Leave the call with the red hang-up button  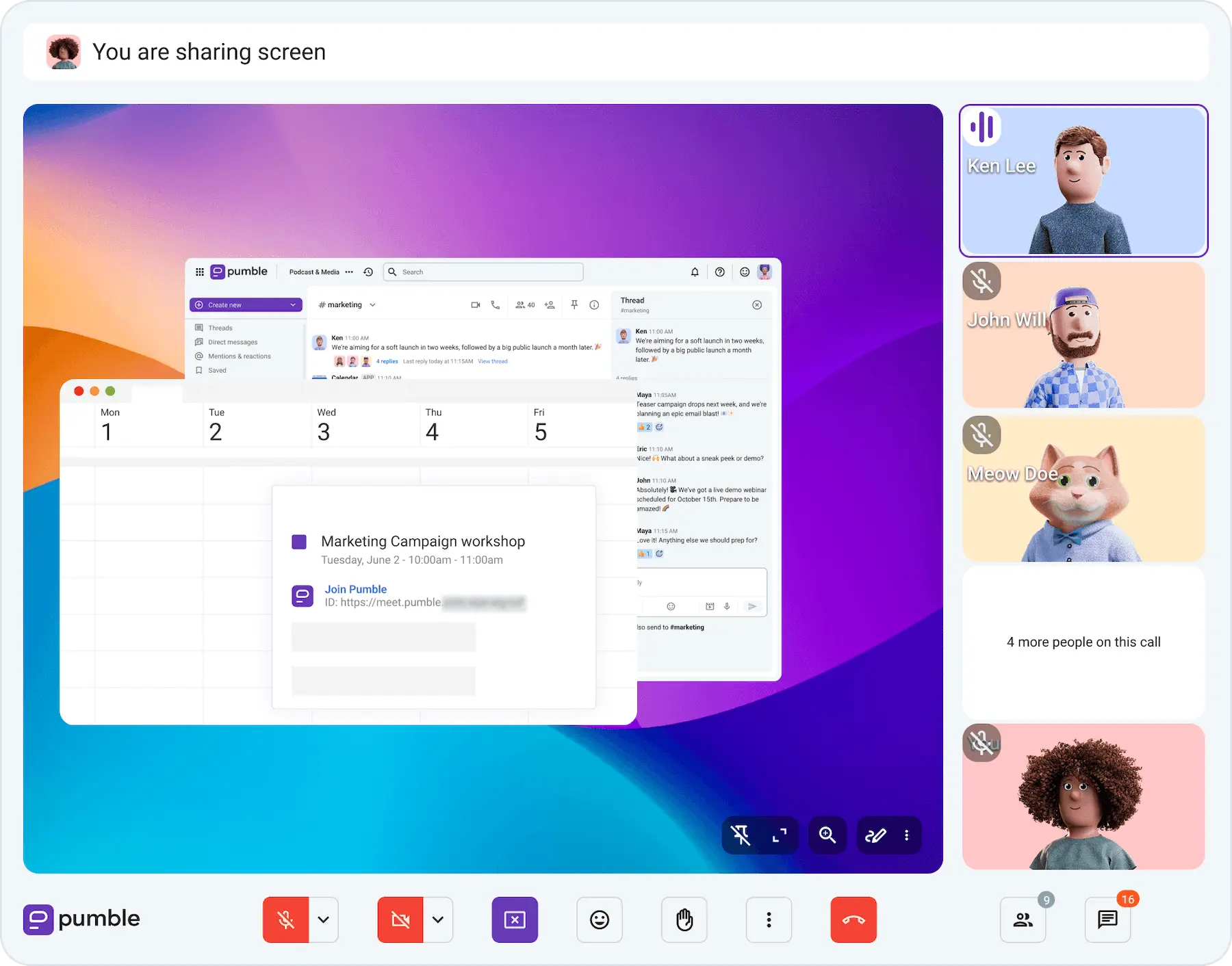pos(854,919)
